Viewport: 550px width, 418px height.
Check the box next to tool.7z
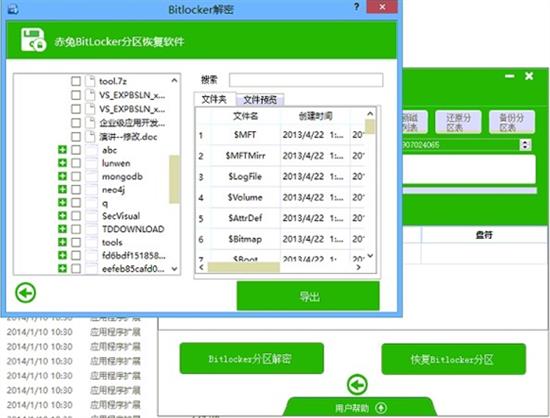point(76,81)
